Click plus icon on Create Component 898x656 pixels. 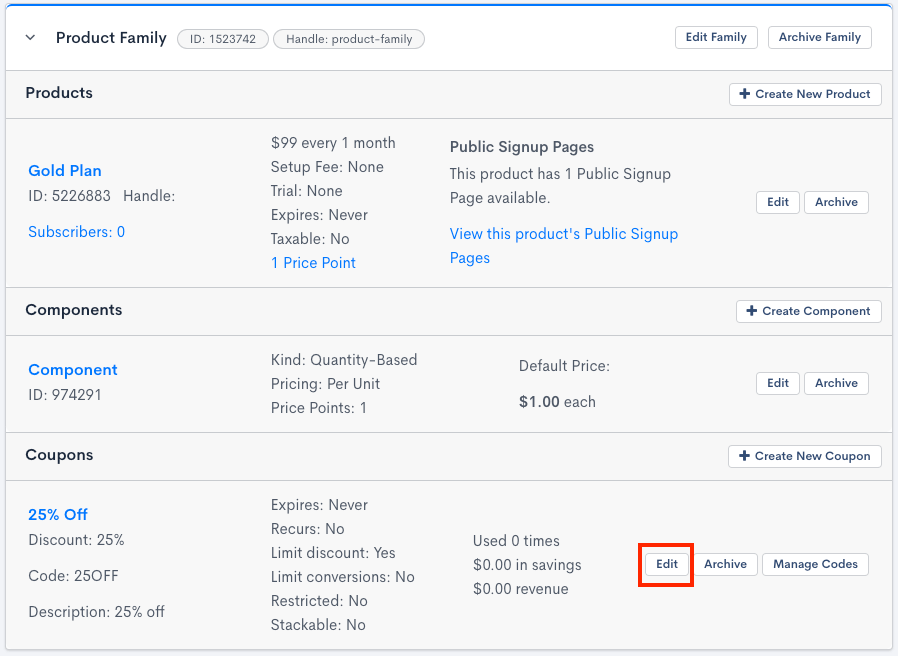[x=751, y=311]
